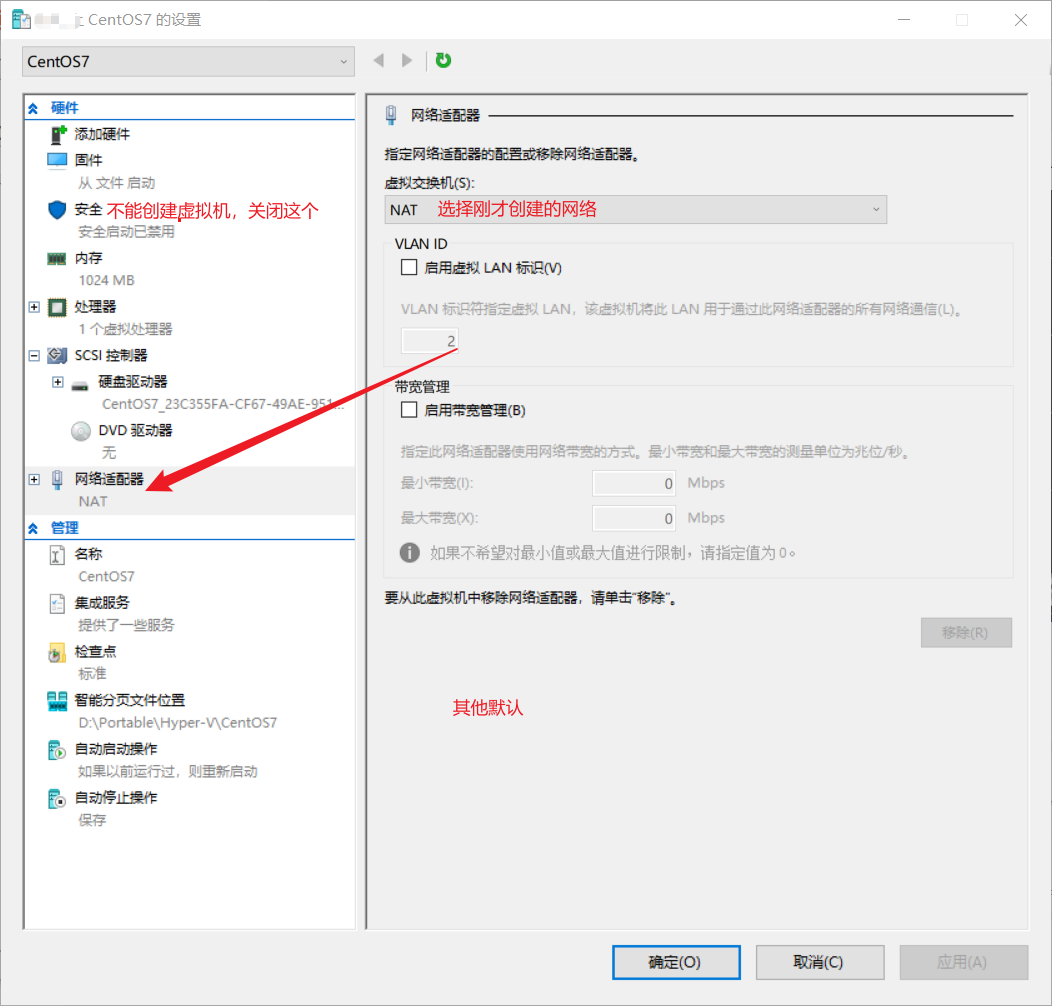Expand the 网络适配器 tree node

point(34,479)
